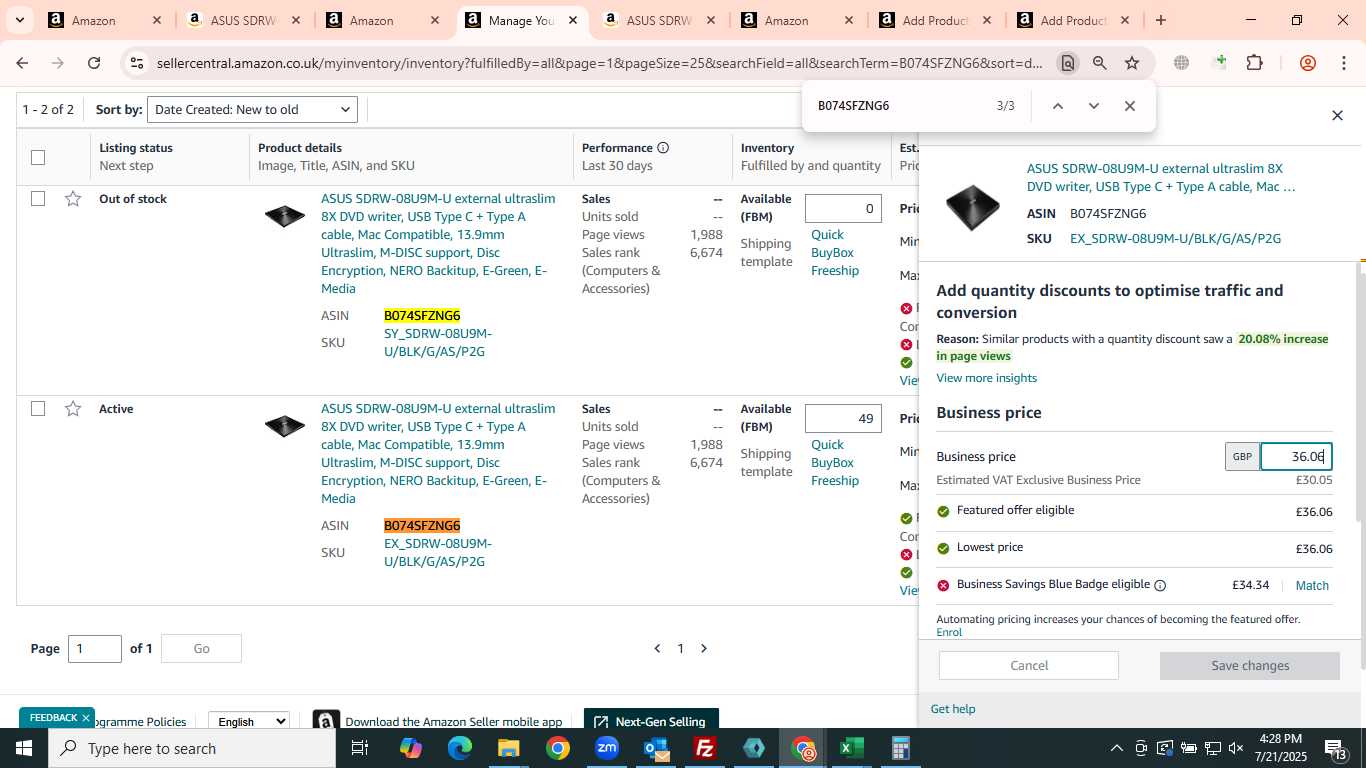Screen dimensions: 1366x768
Task: Close the Manage Your Inventory tab
Action: pos(572,20)
